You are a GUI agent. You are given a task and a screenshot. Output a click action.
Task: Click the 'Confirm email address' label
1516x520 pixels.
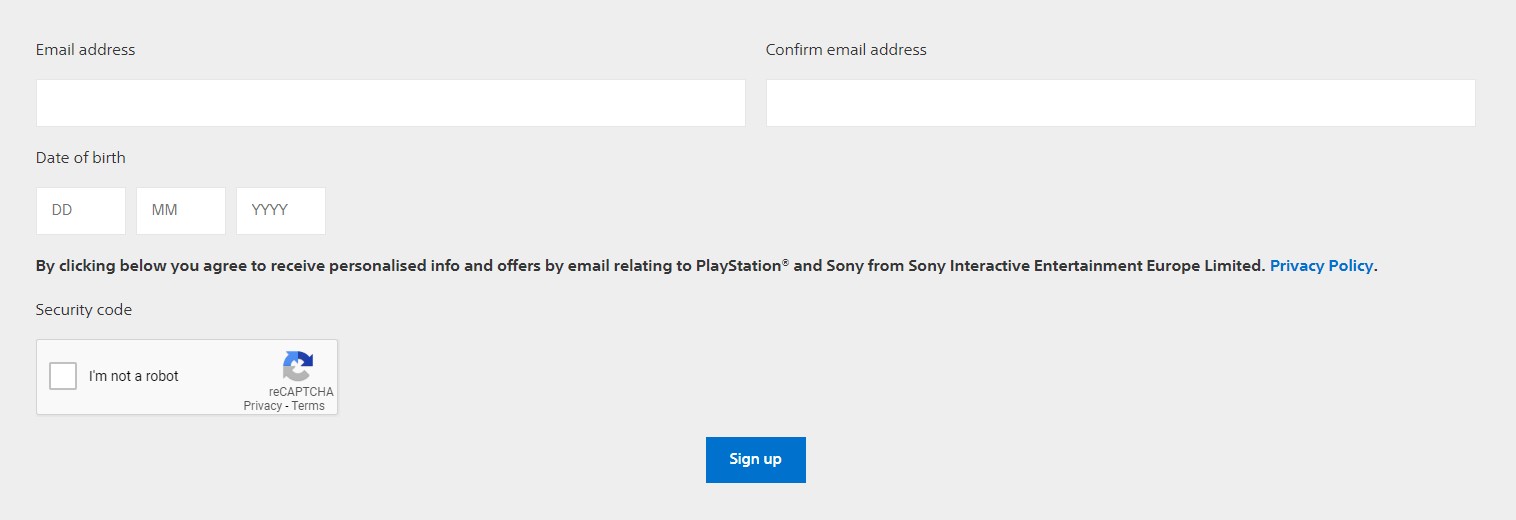pyautogui.click(x=846, y=50)
